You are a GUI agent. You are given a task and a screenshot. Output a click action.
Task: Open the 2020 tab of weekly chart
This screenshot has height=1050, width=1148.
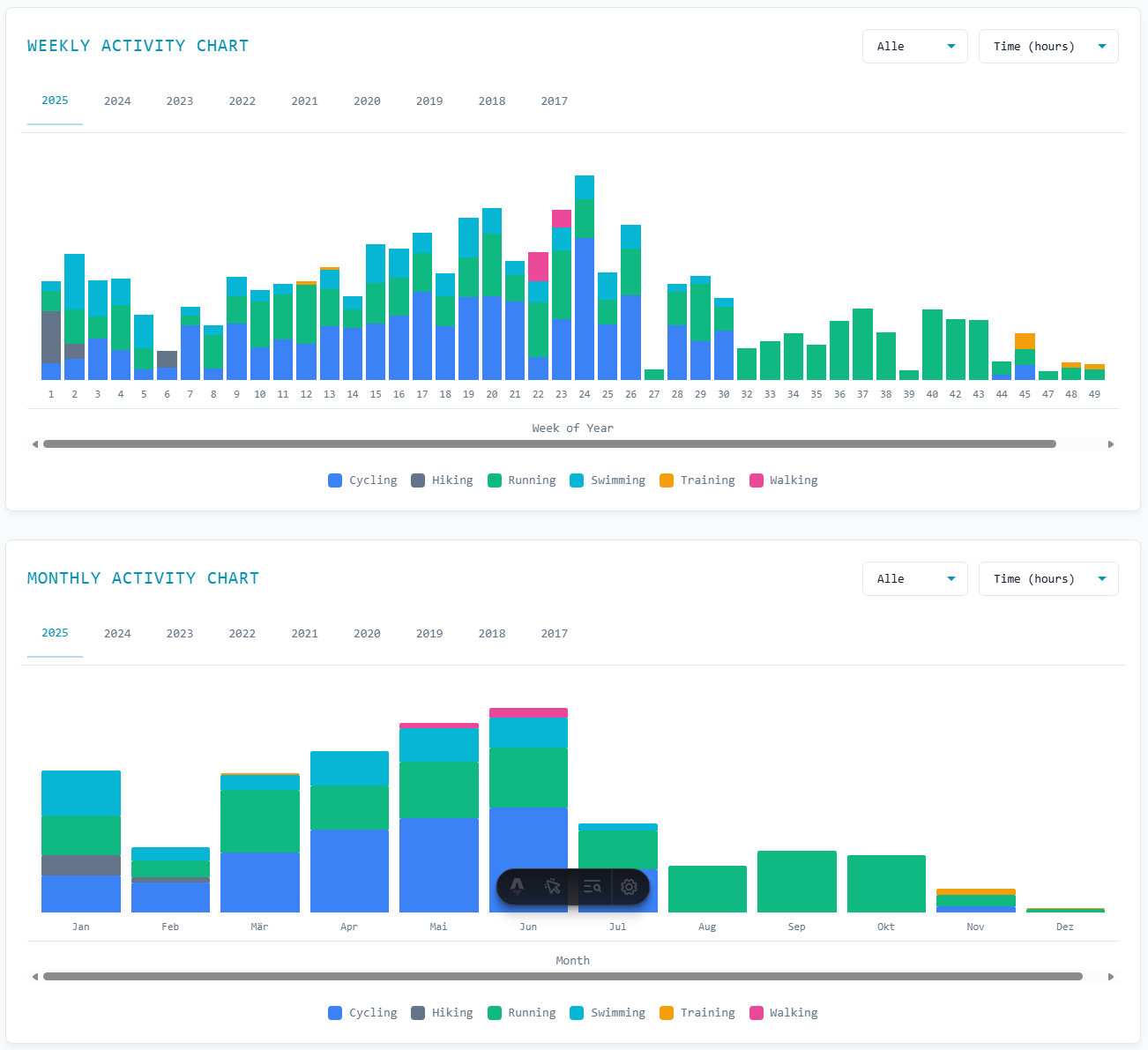click(367, 101)
